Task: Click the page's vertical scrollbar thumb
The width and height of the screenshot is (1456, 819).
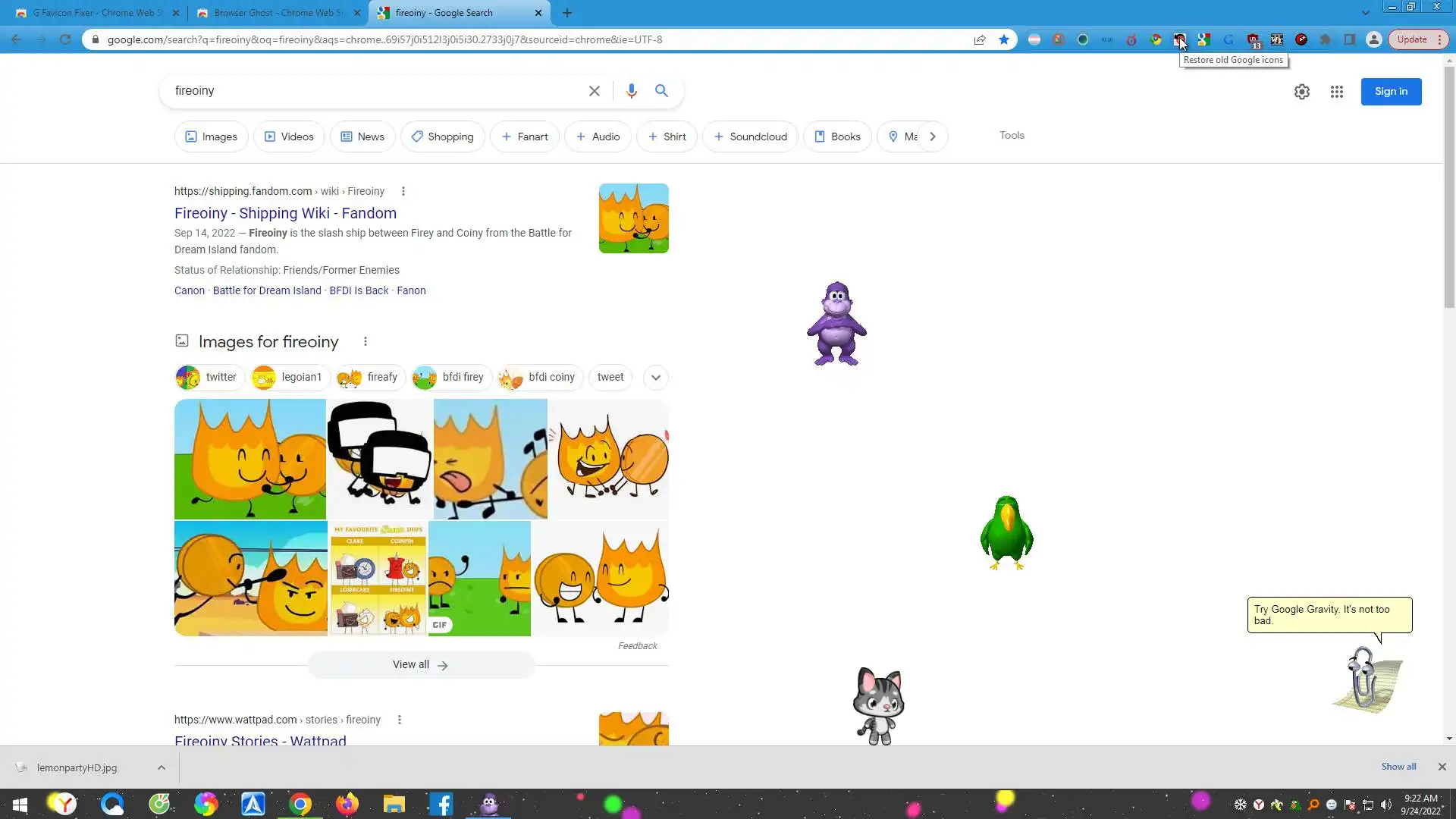Action: 1449,182
